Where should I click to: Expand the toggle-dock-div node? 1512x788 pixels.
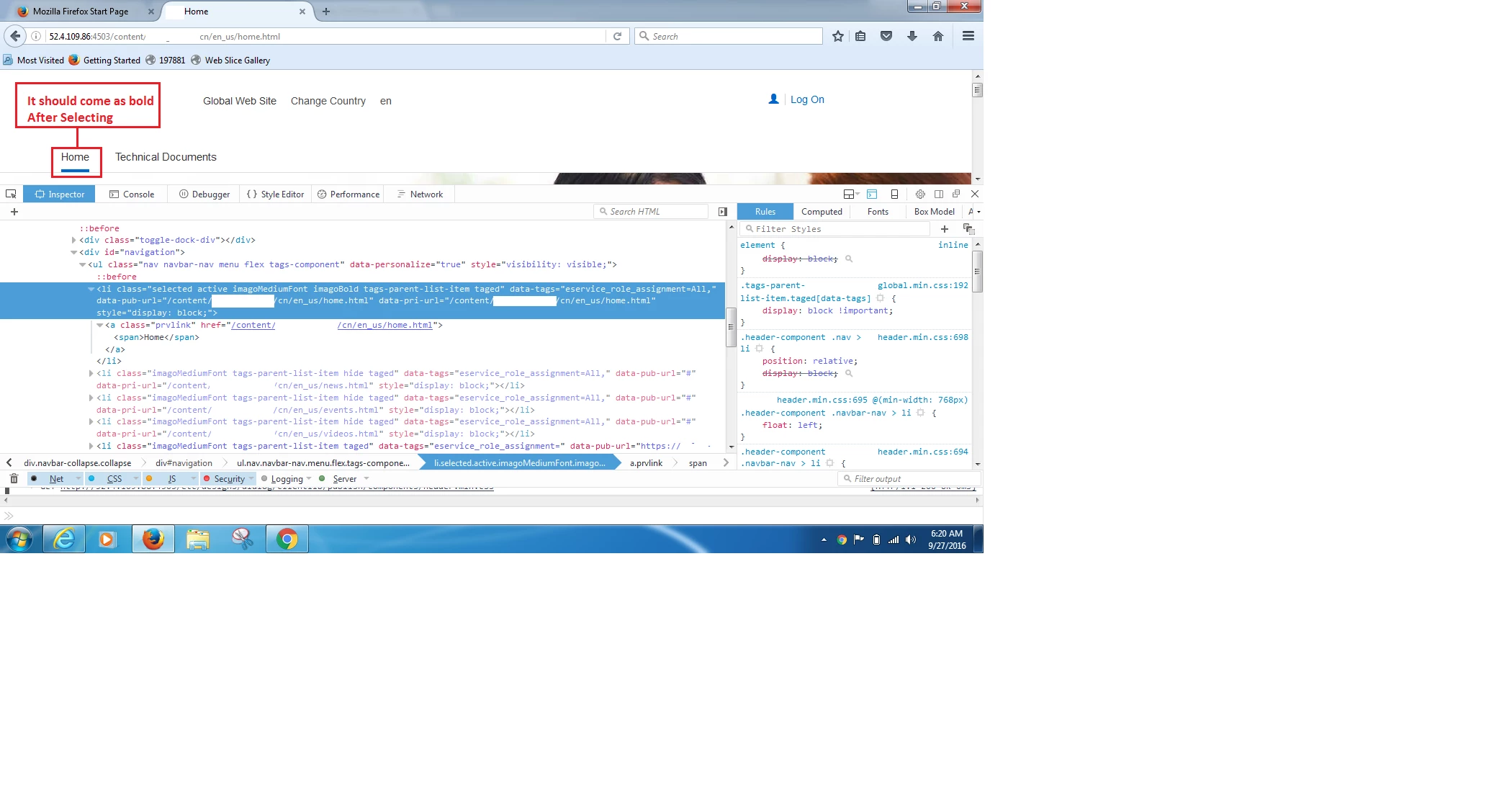tap(73, 241)
